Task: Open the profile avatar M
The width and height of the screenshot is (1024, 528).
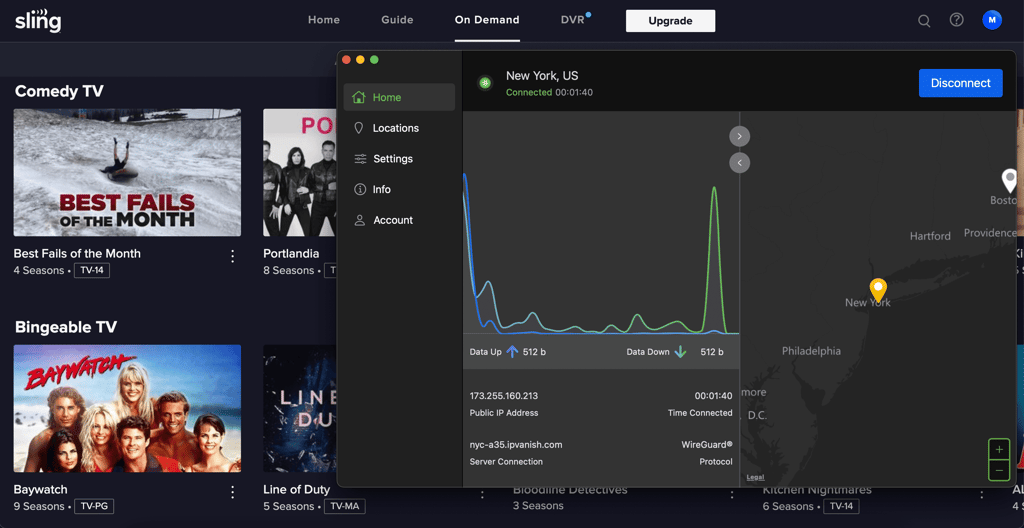Action: (992, 20)
